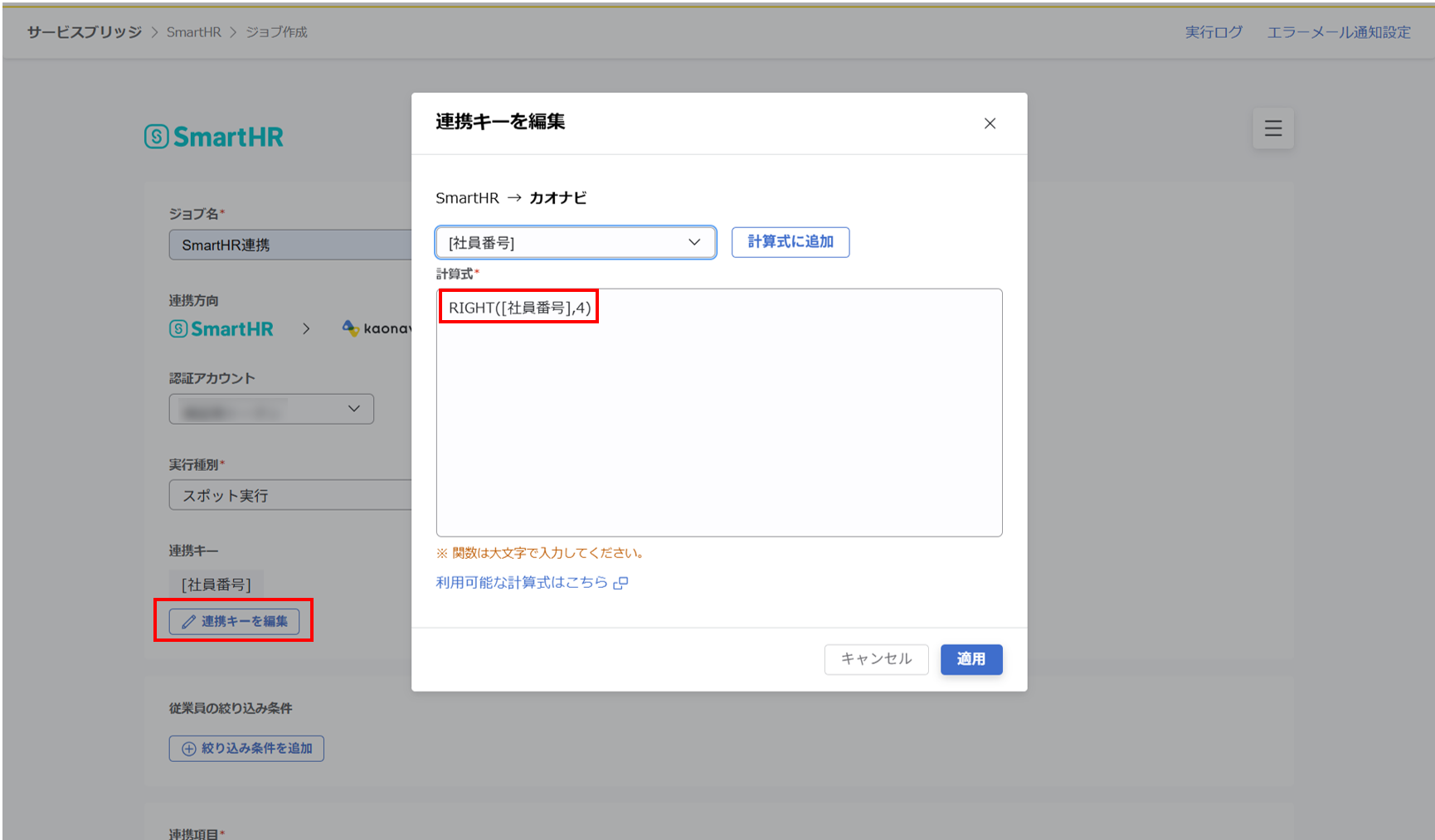Close the 連携キーを編集 dialog
The width and height of the screenshot is (1435, 840).
[990, 124]
